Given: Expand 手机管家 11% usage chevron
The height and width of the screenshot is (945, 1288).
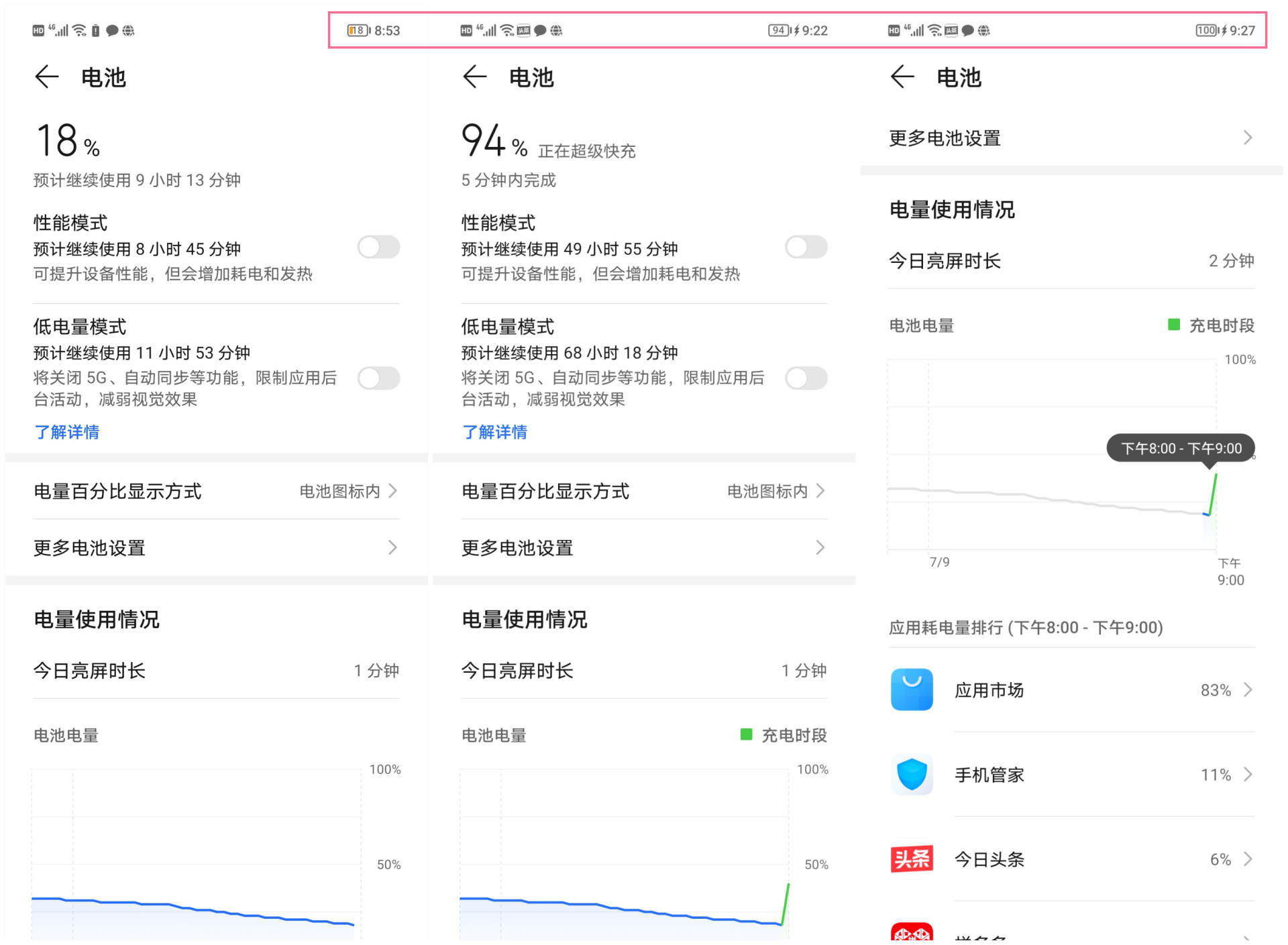Looking at the screenshot, I should pos(1247,774).
